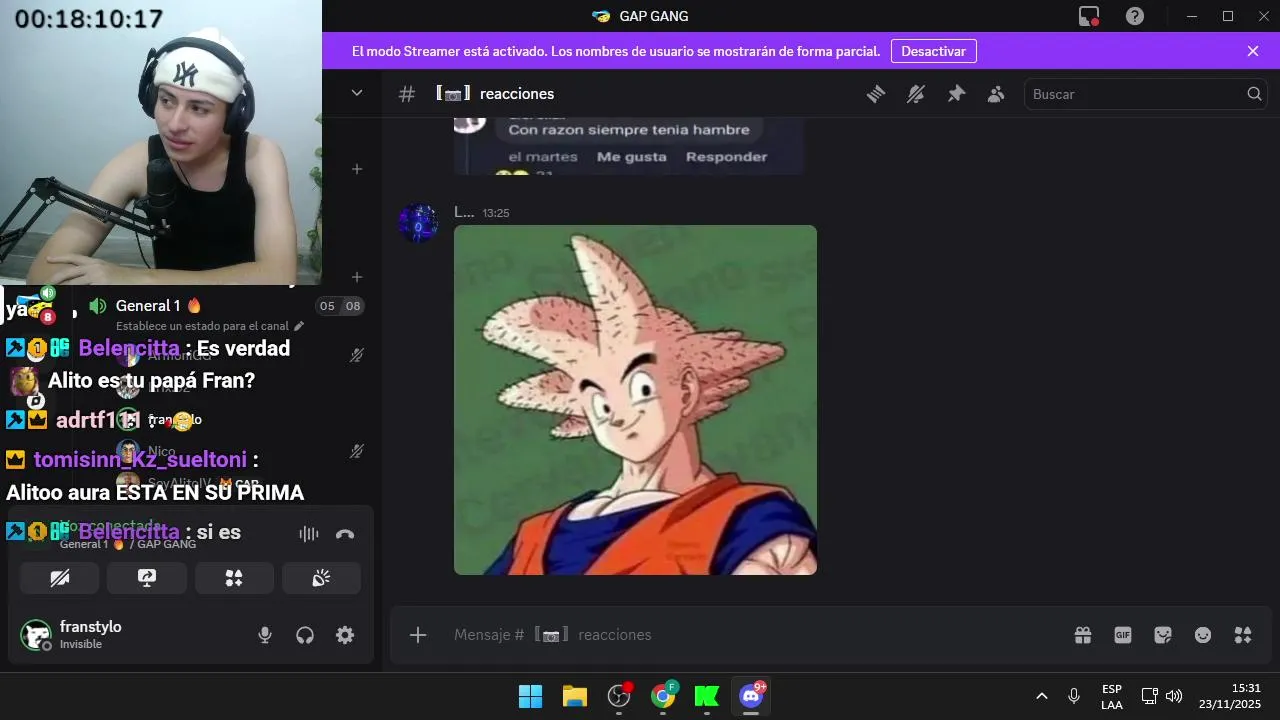This screenshot has height=720, width=1280.
Task: Open pinned messages pin icon
Action: tap(956, 94)
